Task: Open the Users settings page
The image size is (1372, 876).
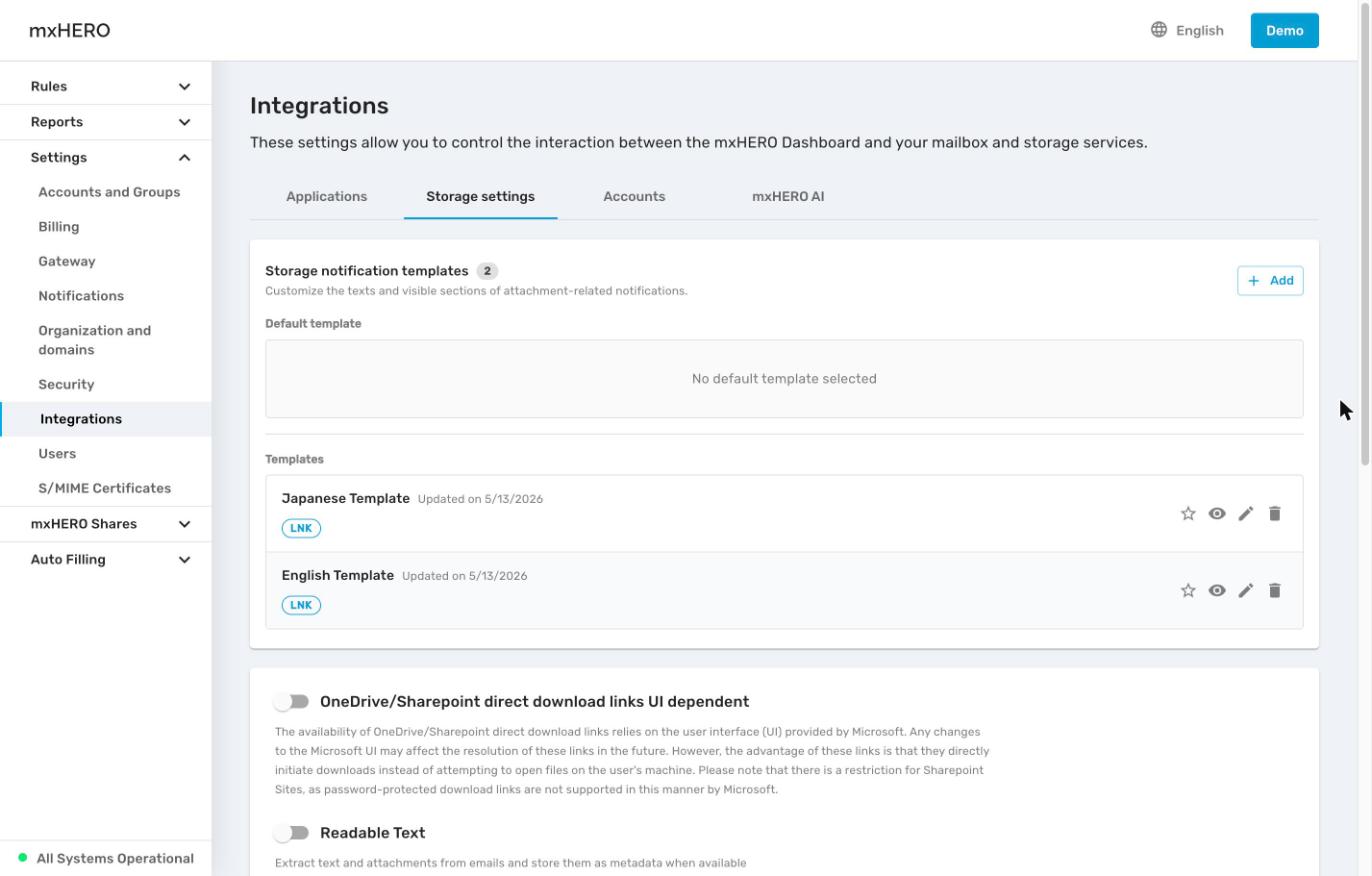Action: (x=57, y=453)
